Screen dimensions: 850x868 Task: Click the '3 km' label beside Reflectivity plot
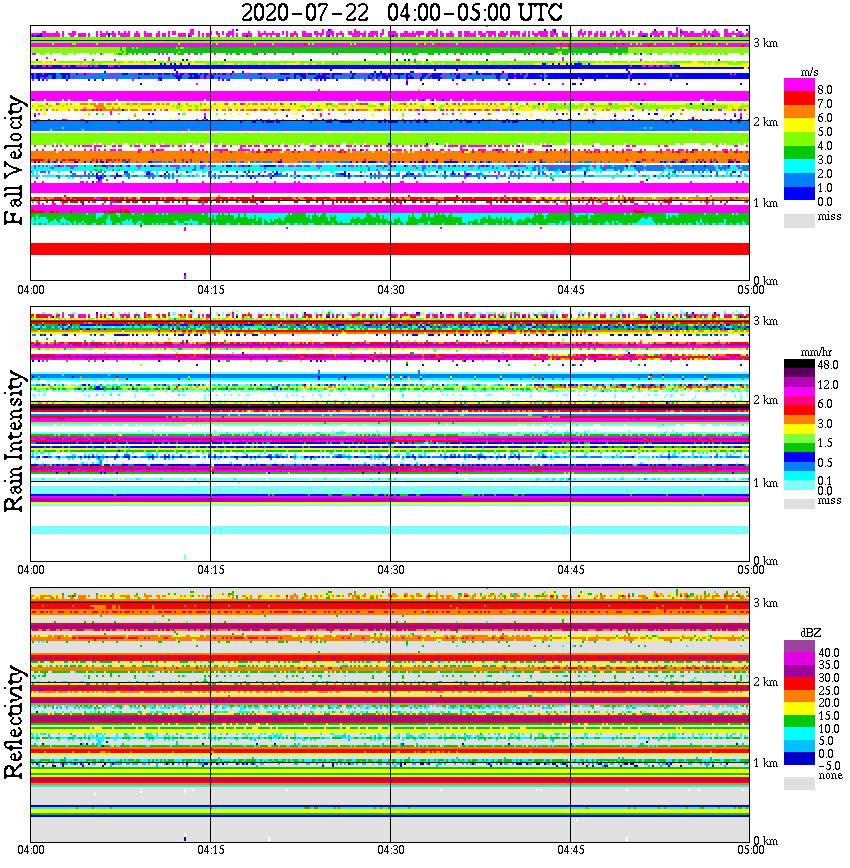coord(766,602)
